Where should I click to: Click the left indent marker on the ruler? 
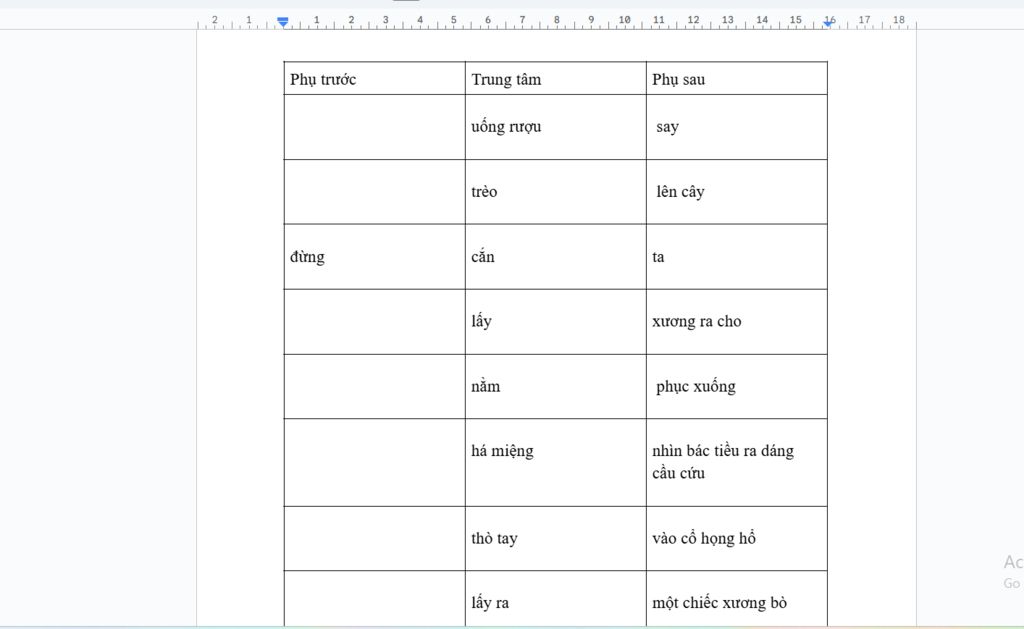point(283,21)
